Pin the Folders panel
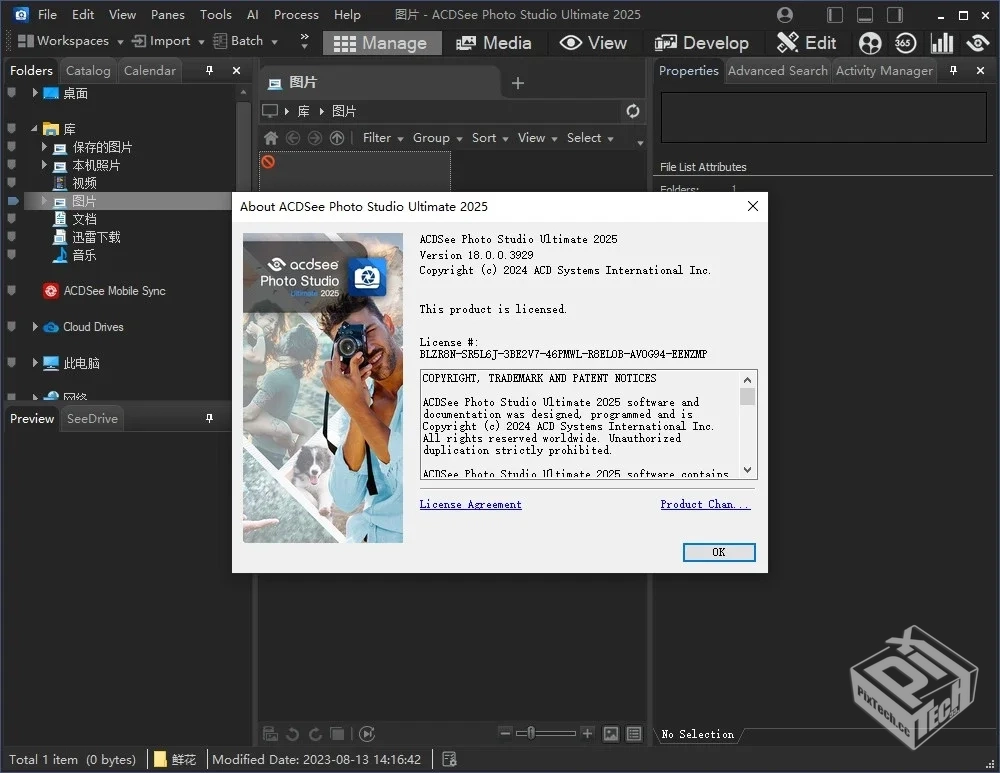 pyautogui.click(x=211, y=70)
